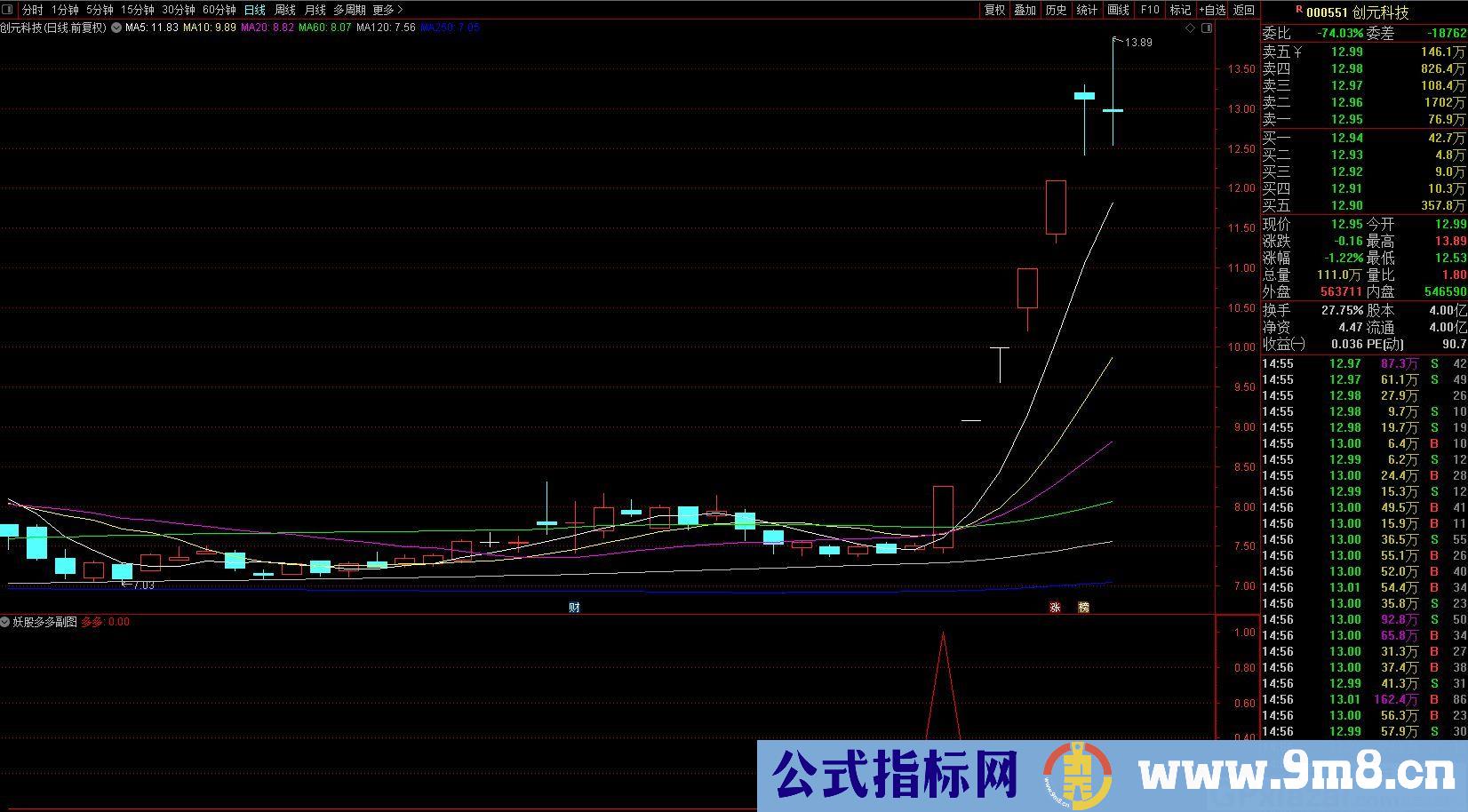Click the 榜 marker icon below the chart

pyautogui.click(x=1082, y=608)
